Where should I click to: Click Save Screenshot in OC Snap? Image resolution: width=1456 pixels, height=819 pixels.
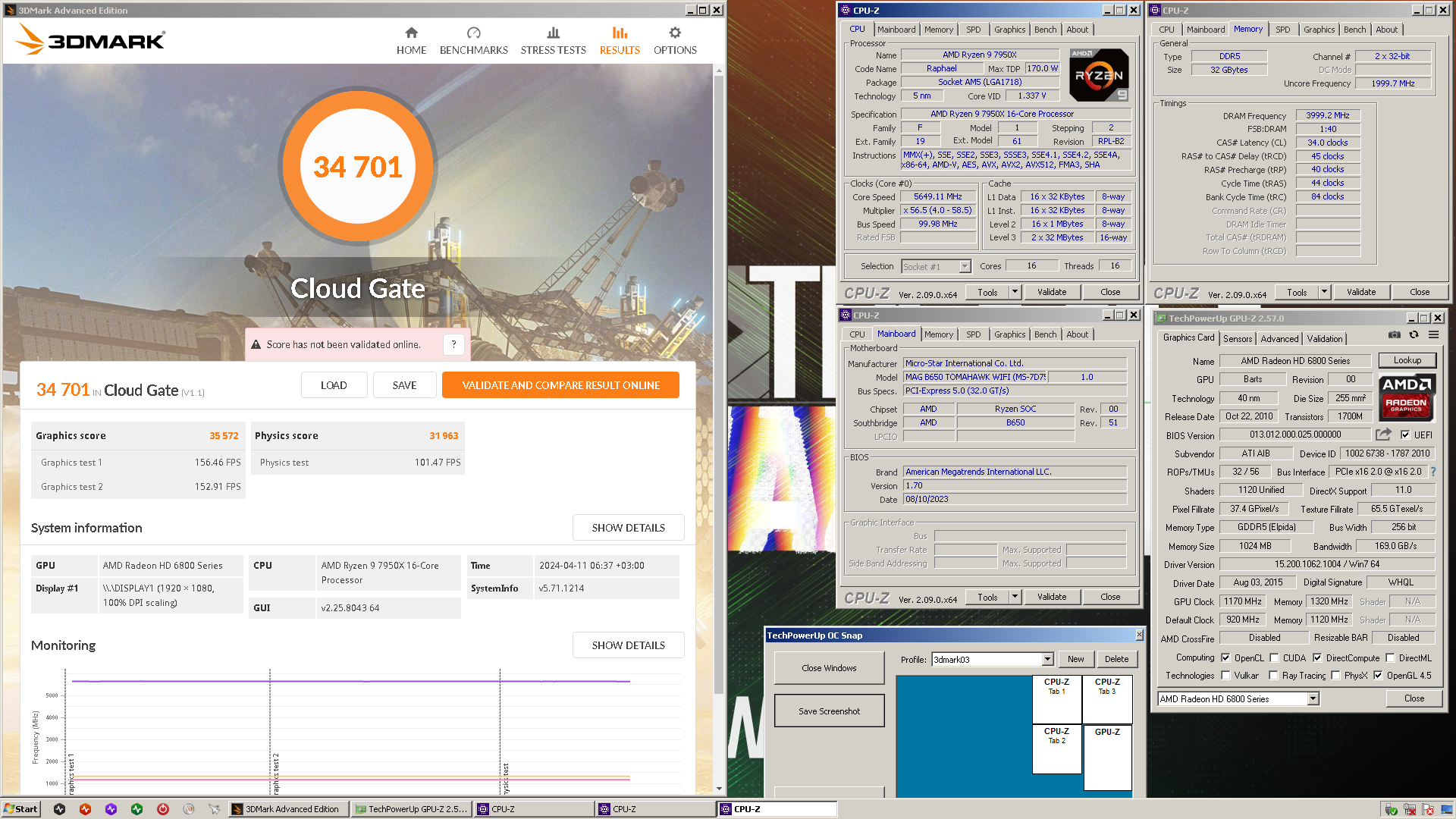(829, 711)
